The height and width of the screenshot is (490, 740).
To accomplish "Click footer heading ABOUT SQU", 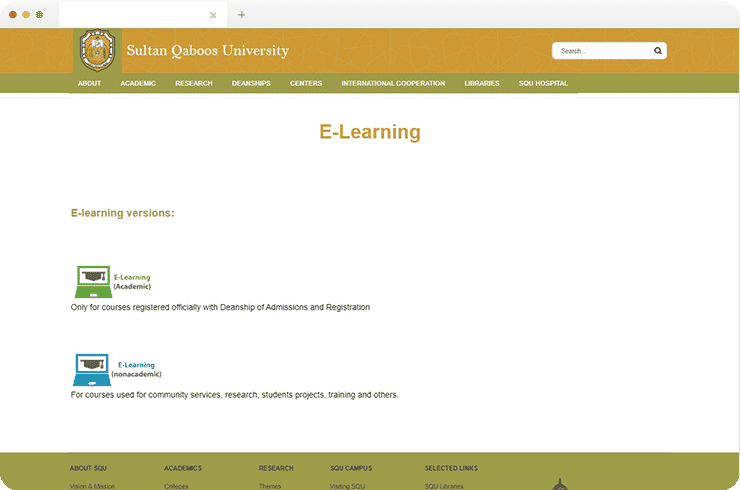I will (x=88, y=468).
